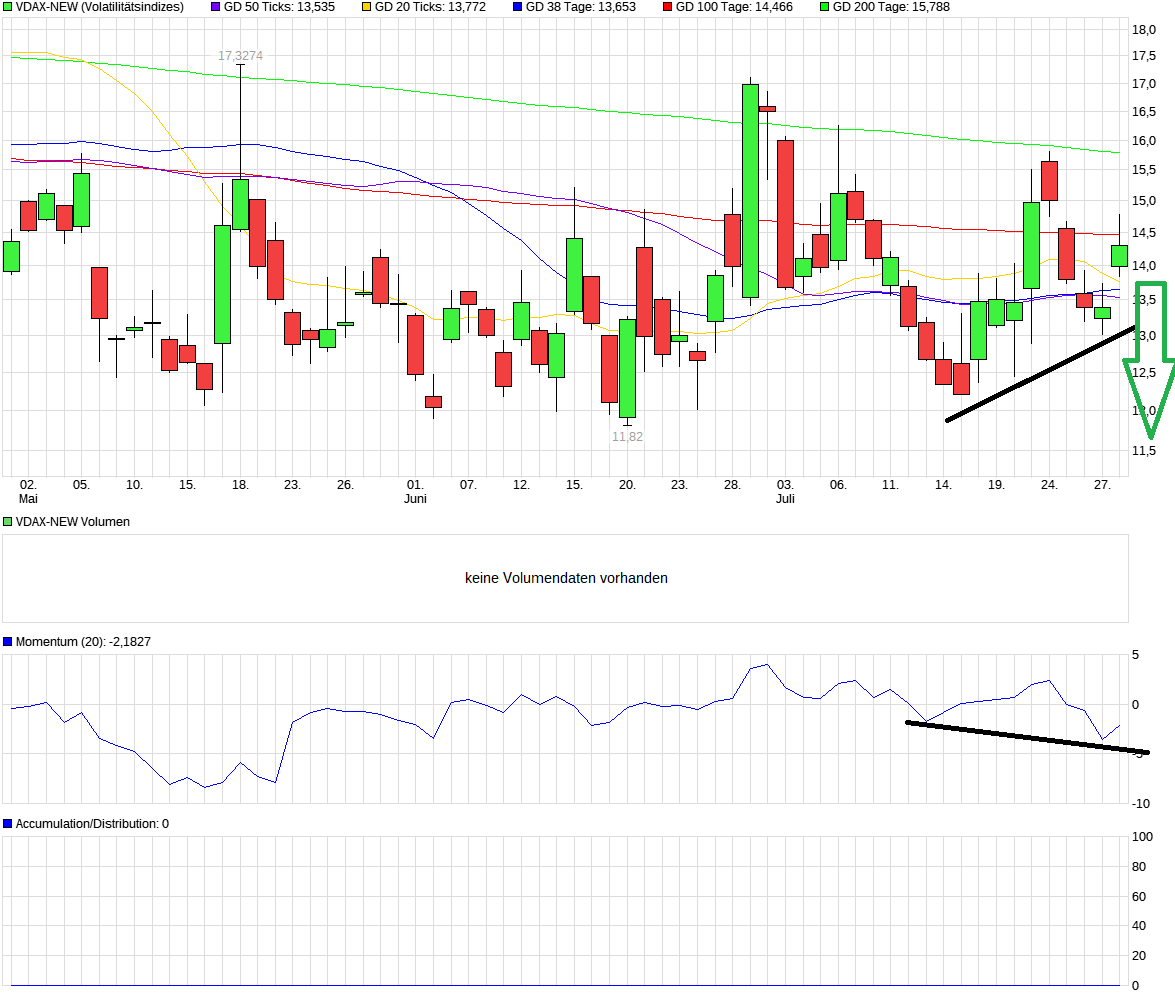
Task: Click the Accumulation/Distribution legend square
Action: tap(7, 824)
